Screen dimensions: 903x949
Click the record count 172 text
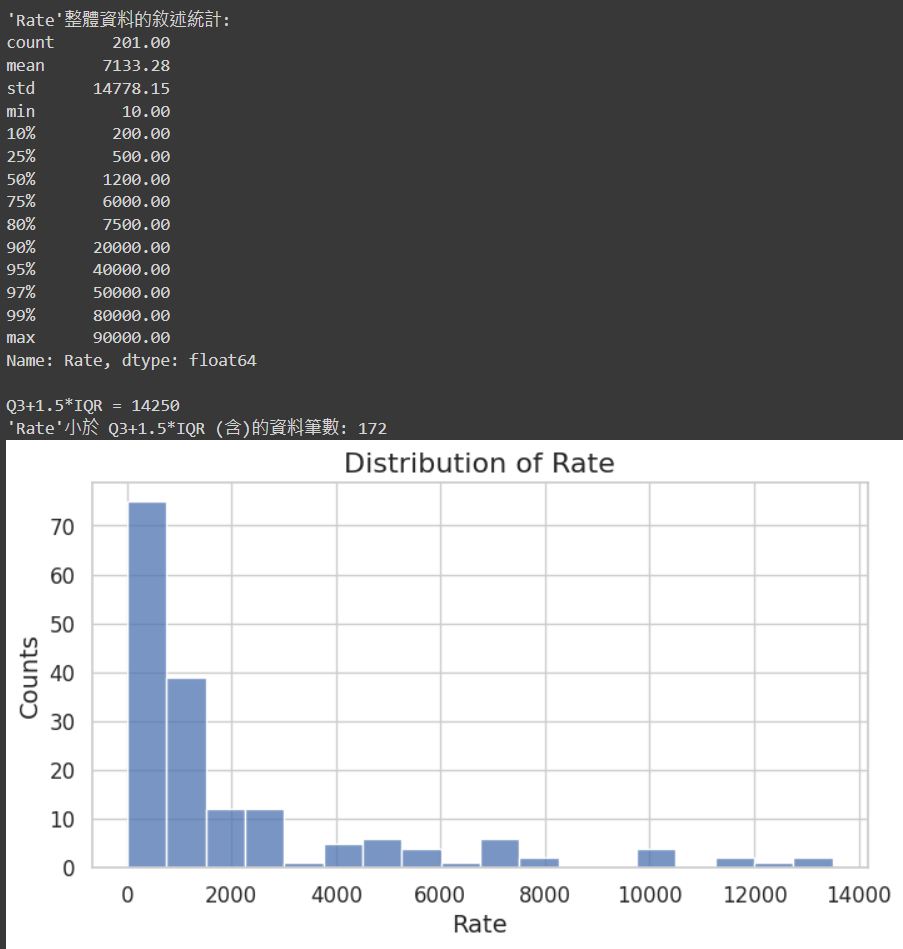[x=372, y=429]
